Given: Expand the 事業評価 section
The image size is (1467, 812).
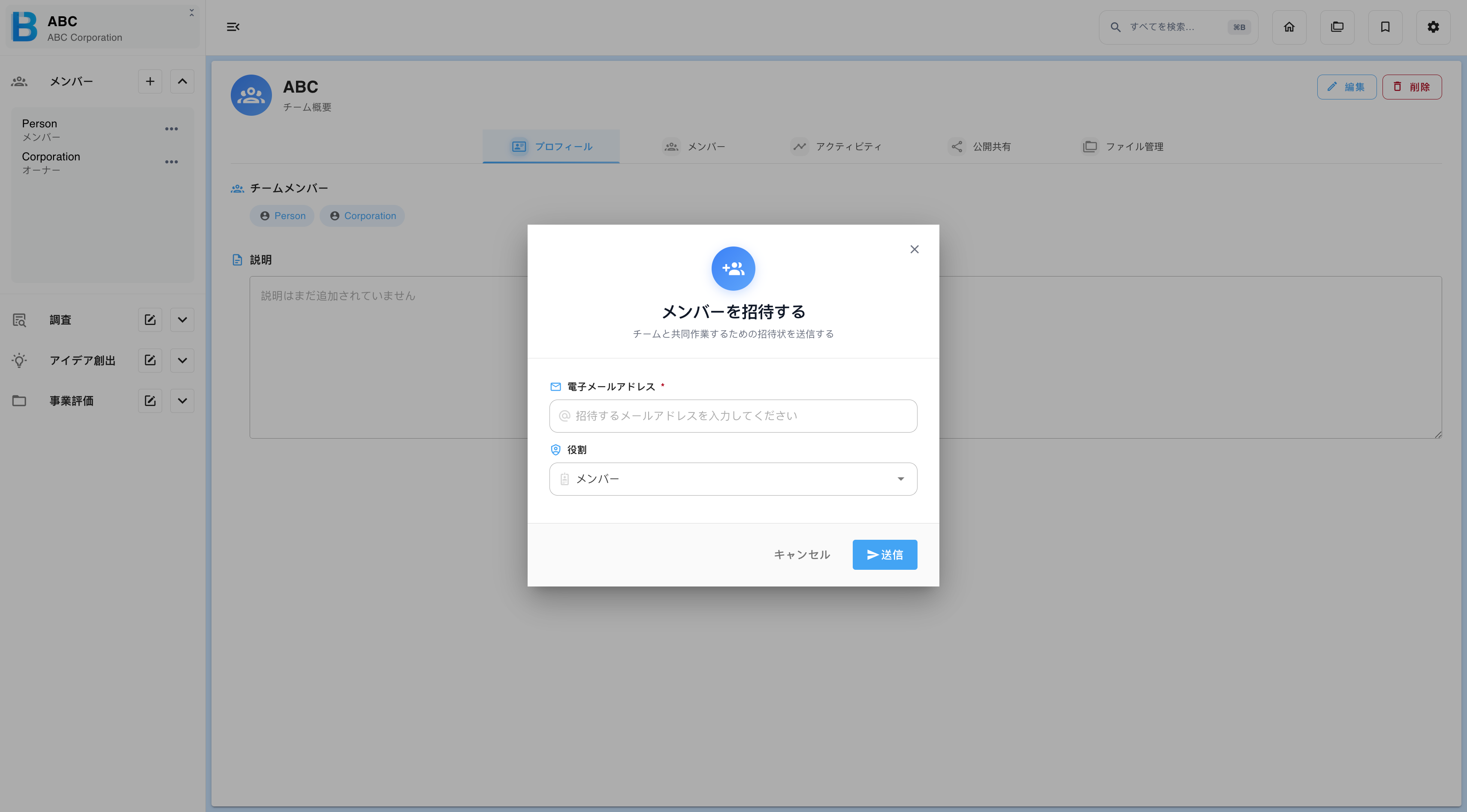Looking at the screenshot, I should tap(182, 400).
